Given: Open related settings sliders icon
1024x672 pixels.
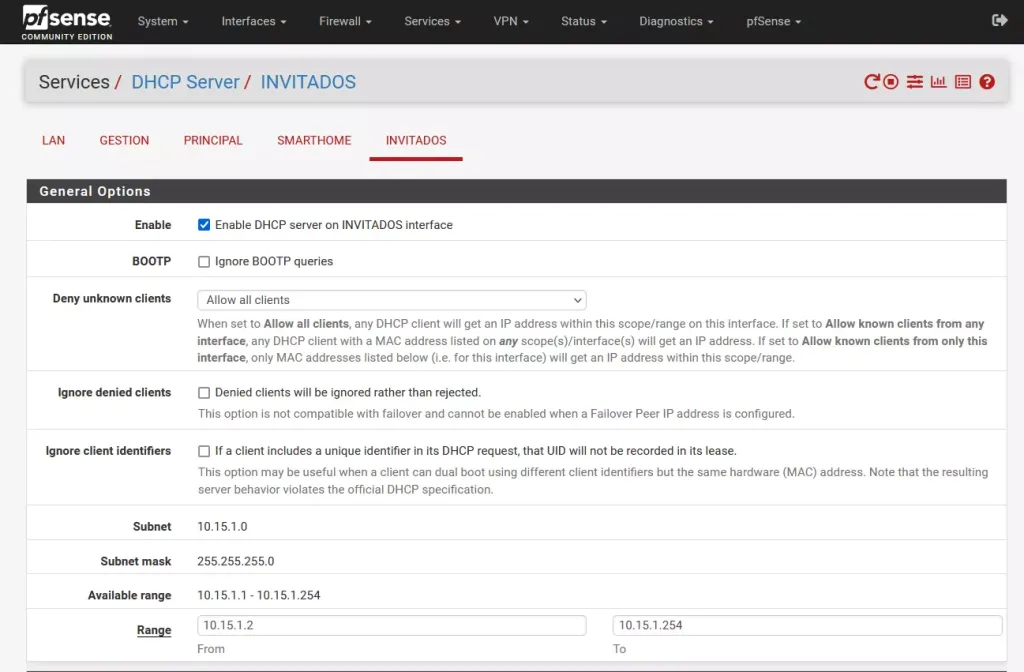Looking at the screenshot, I should pyautogui.click(x=914, y=82).
